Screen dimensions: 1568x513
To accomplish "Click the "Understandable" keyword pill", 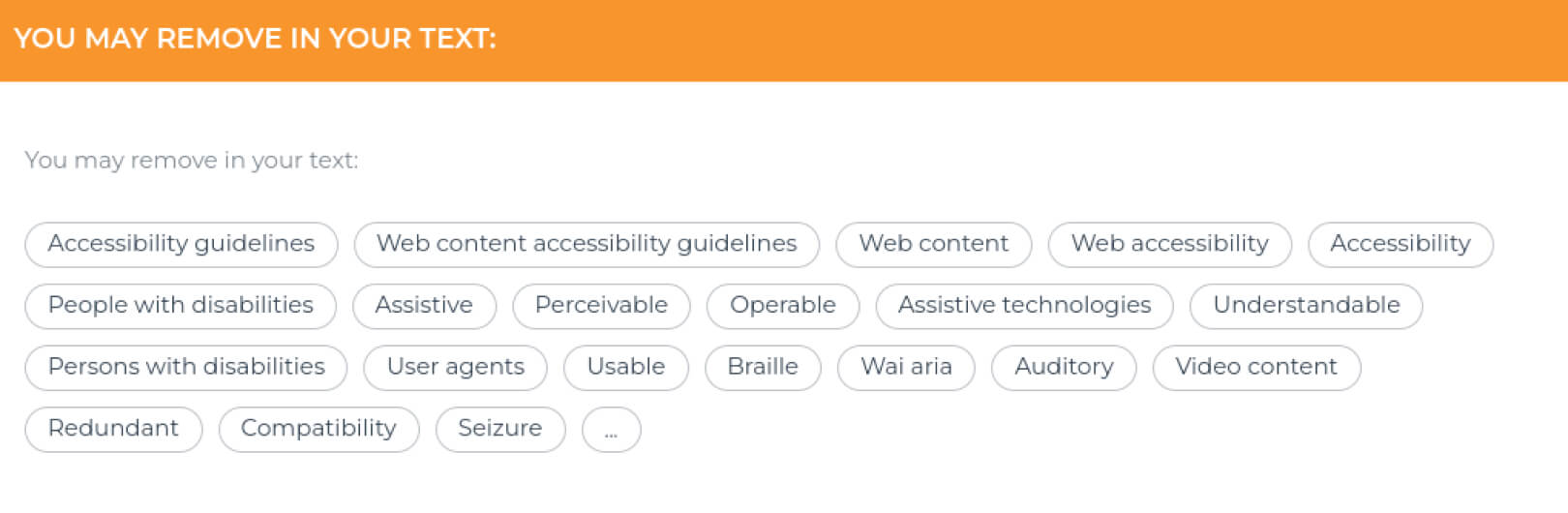I will tap(1306, 306).
